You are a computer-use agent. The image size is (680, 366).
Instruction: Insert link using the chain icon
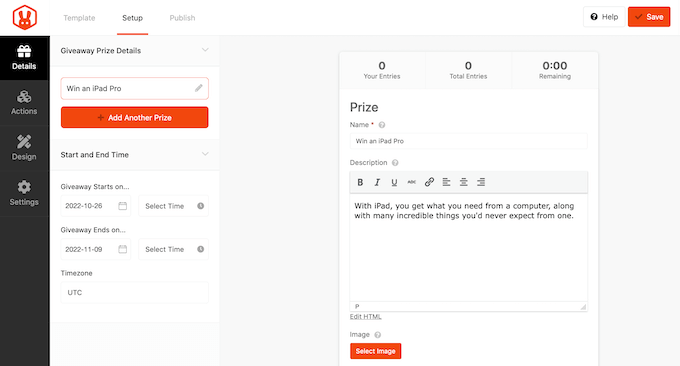pyautogui.click(x=429, y=182)
